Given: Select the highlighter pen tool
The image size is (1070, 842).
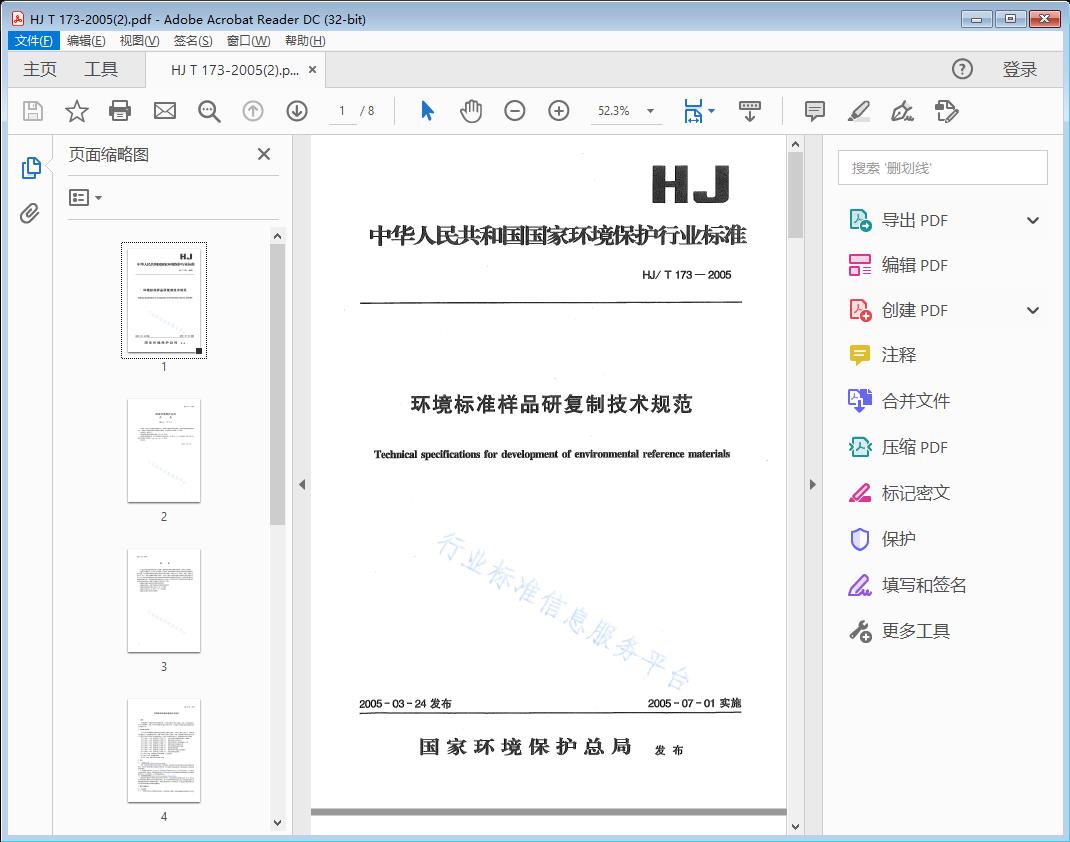Looking at the screenshot, I should [858, 111].
